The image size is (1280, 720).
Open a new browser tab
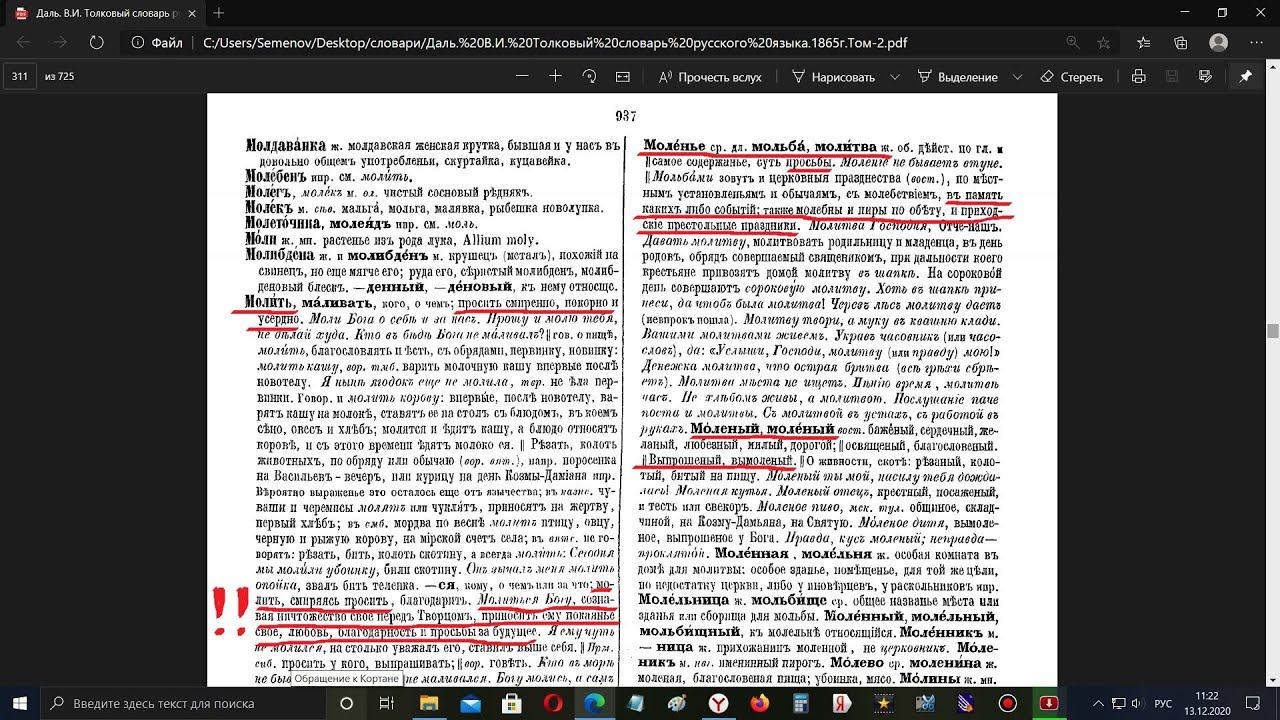coord(219,13)
